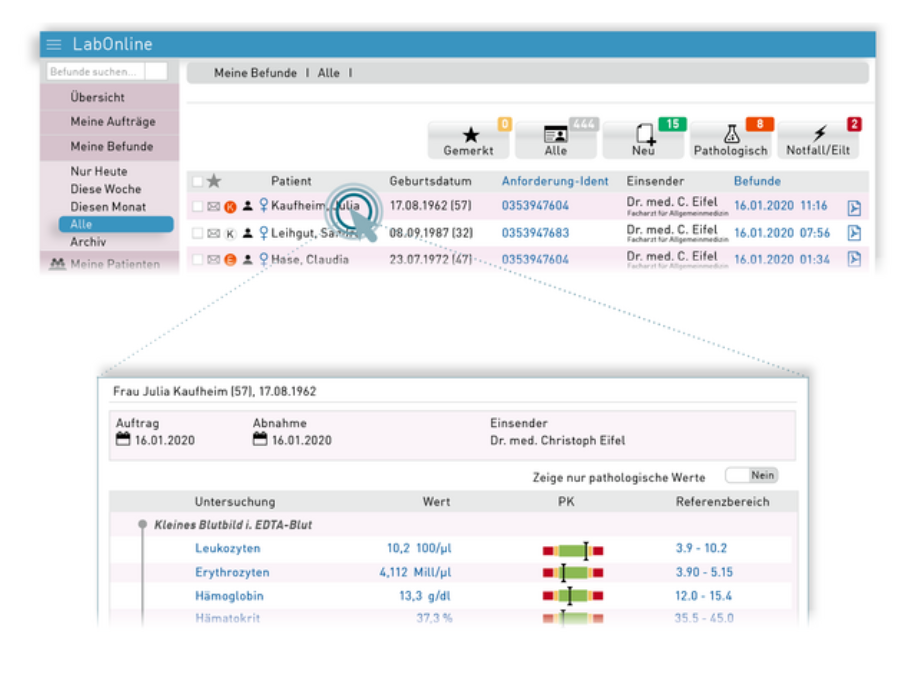The height and width of the screenshot is (673, 921).
Task: Click Leukozyten reference range 3.9 - 10.2
Action: click(701, 548)
